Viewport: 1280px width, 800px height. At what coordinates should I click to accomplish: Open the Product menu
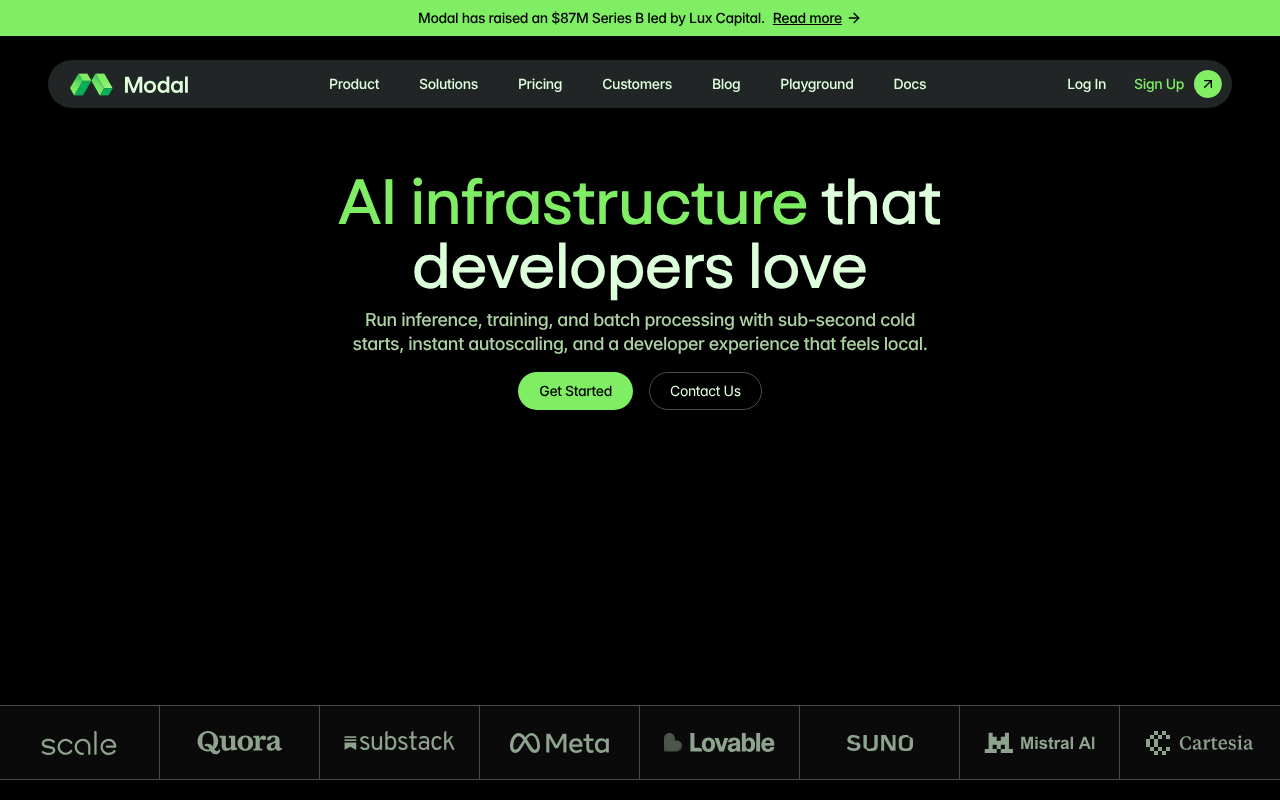(x=354, y=84)
